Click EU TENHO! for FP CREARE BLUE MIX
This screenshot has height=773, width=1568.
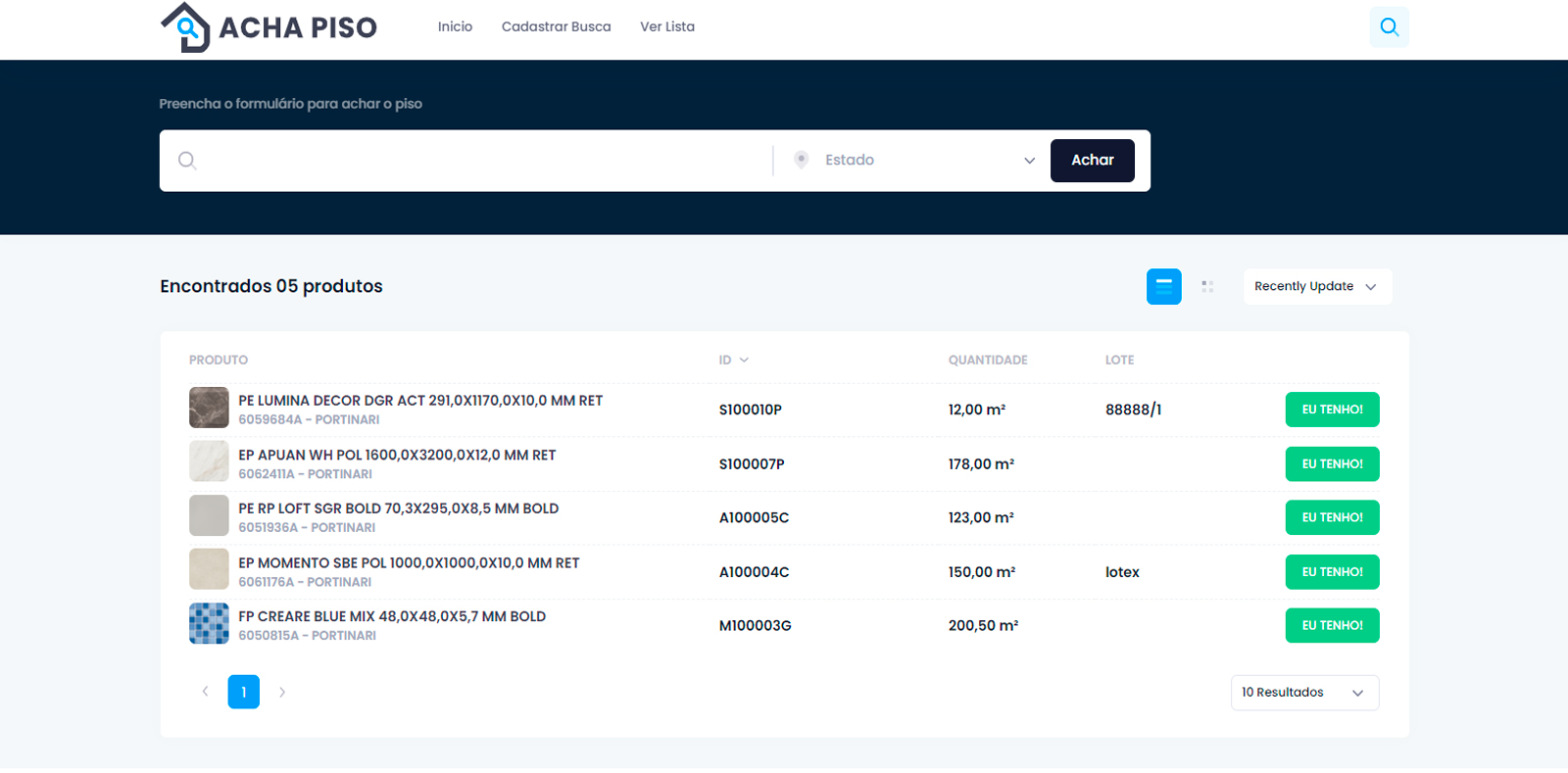click(1332, 625)
